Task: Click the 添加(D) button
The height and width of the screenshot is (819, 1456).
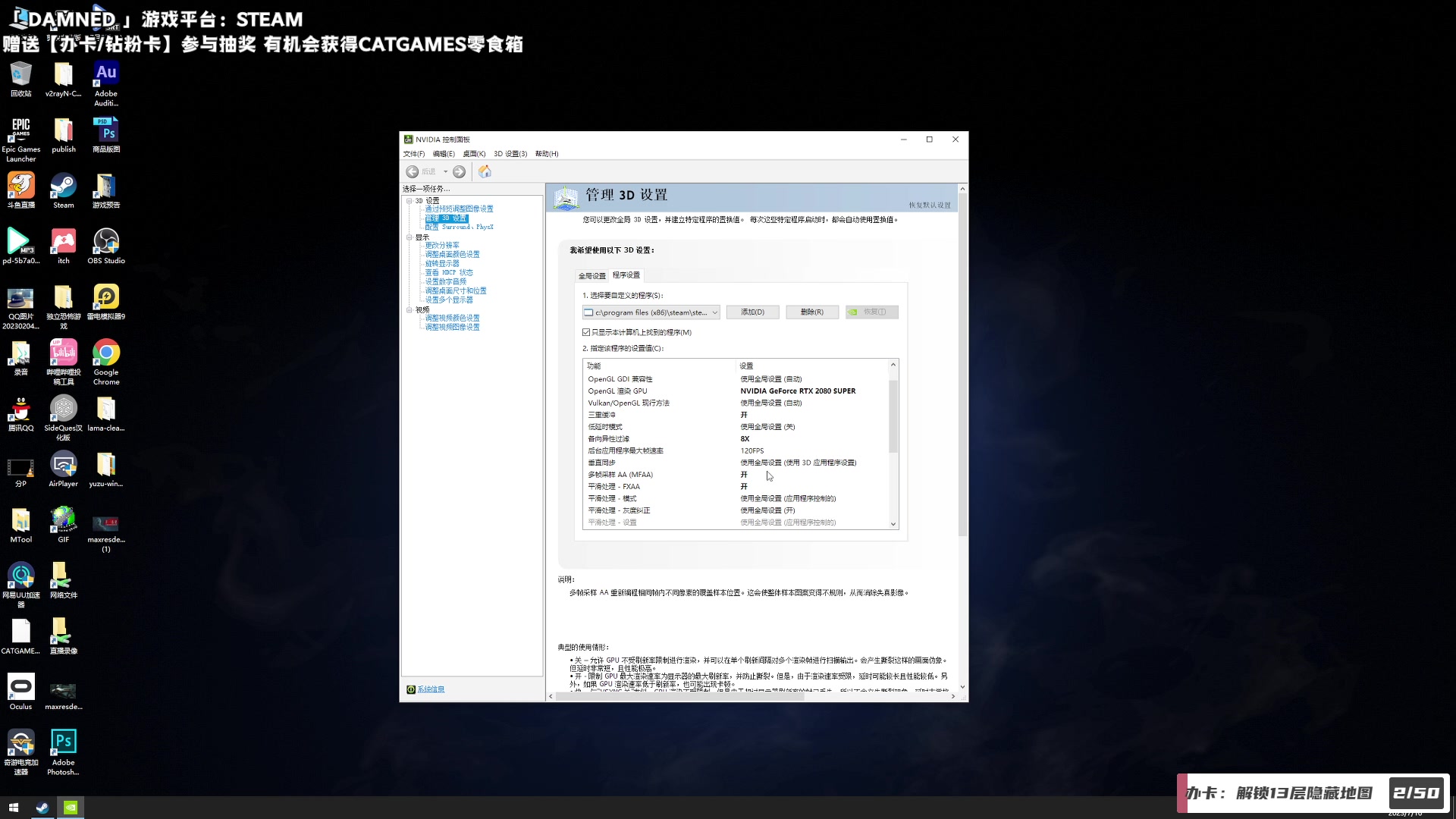Action: [753, 312]
